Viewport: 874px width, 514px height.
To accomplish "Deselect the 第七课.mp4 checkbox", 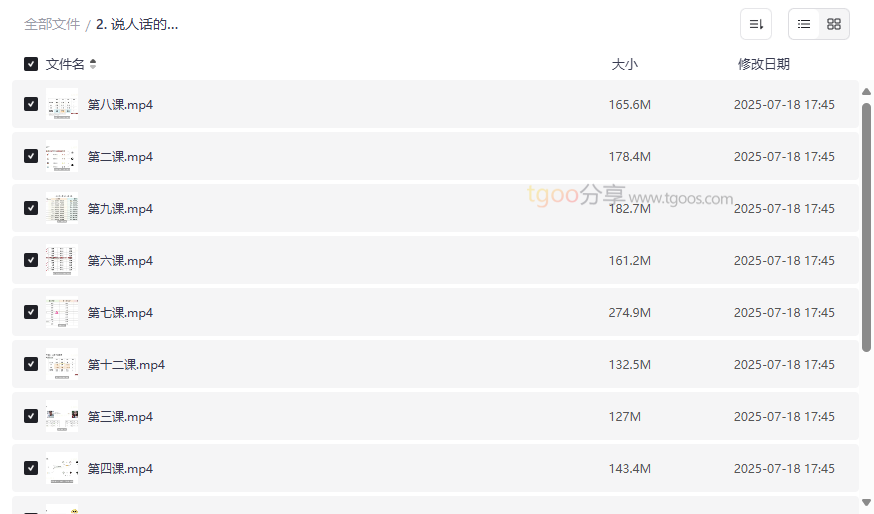I will (31, 312).
